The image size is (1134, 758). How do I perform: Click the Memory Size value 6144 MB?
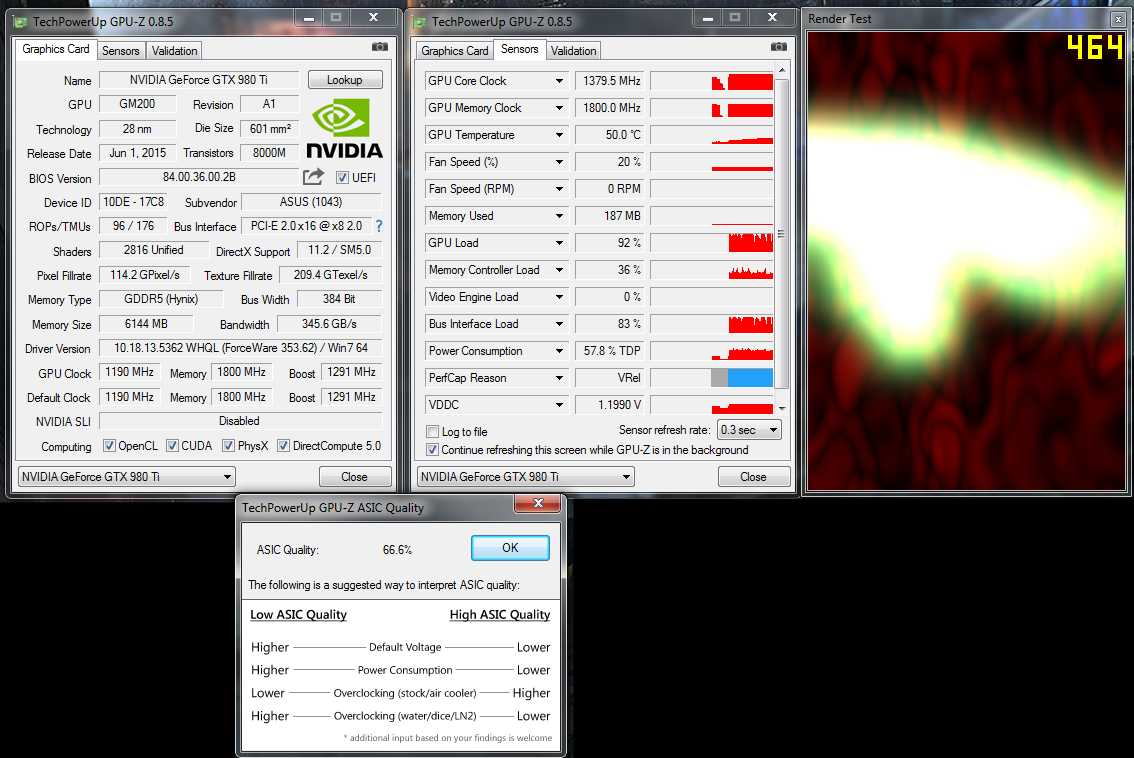click(146, 323)
